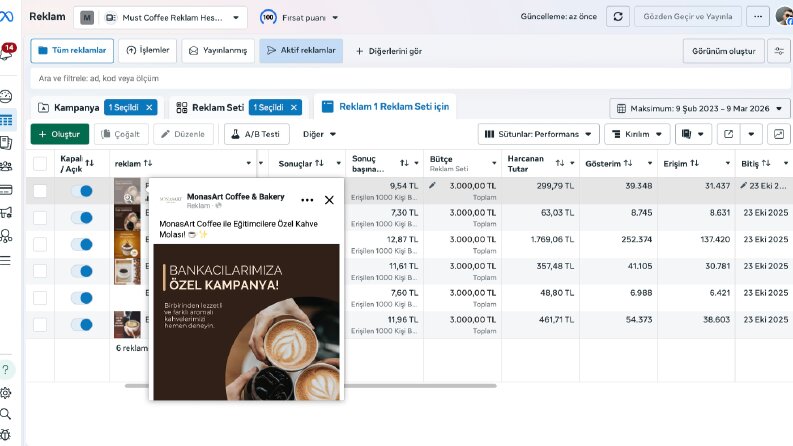Click the profile avatar picture
This screenshot has height=446, width=793.
[784, 17]
